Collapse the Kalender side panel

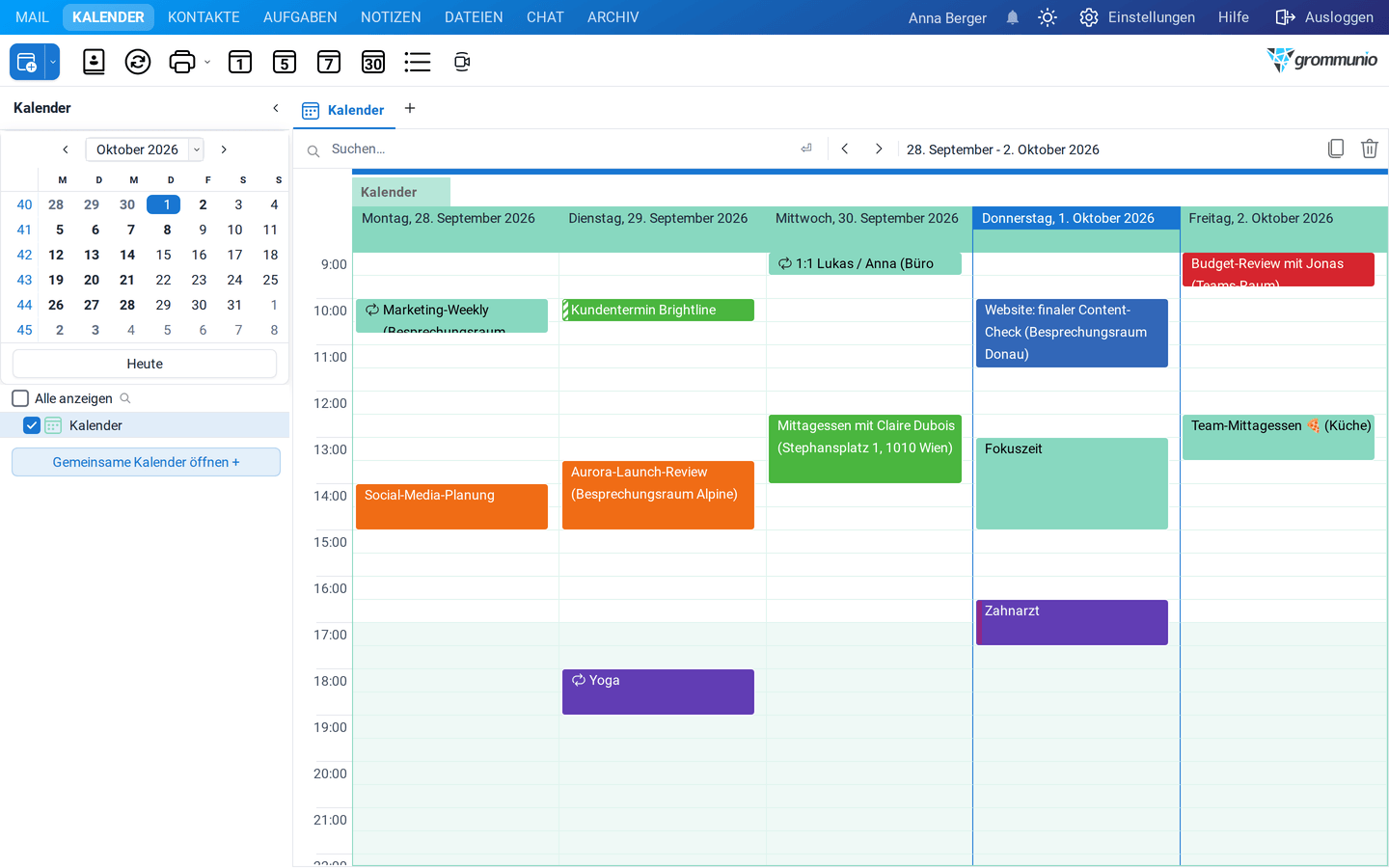click(276, 108)
